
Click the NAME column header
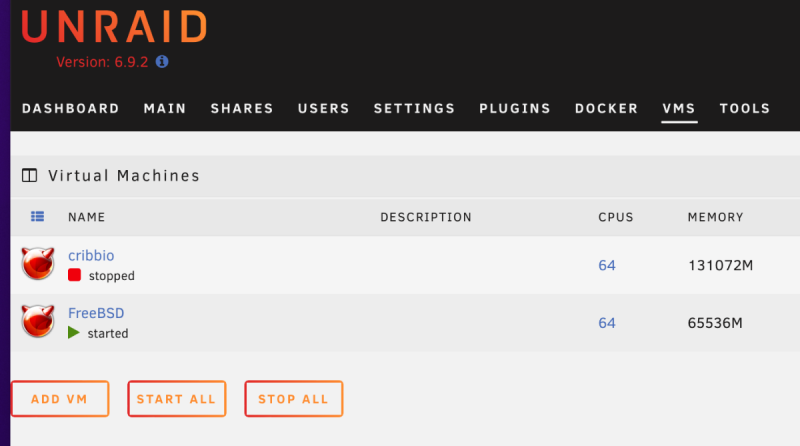coord(87,217)
